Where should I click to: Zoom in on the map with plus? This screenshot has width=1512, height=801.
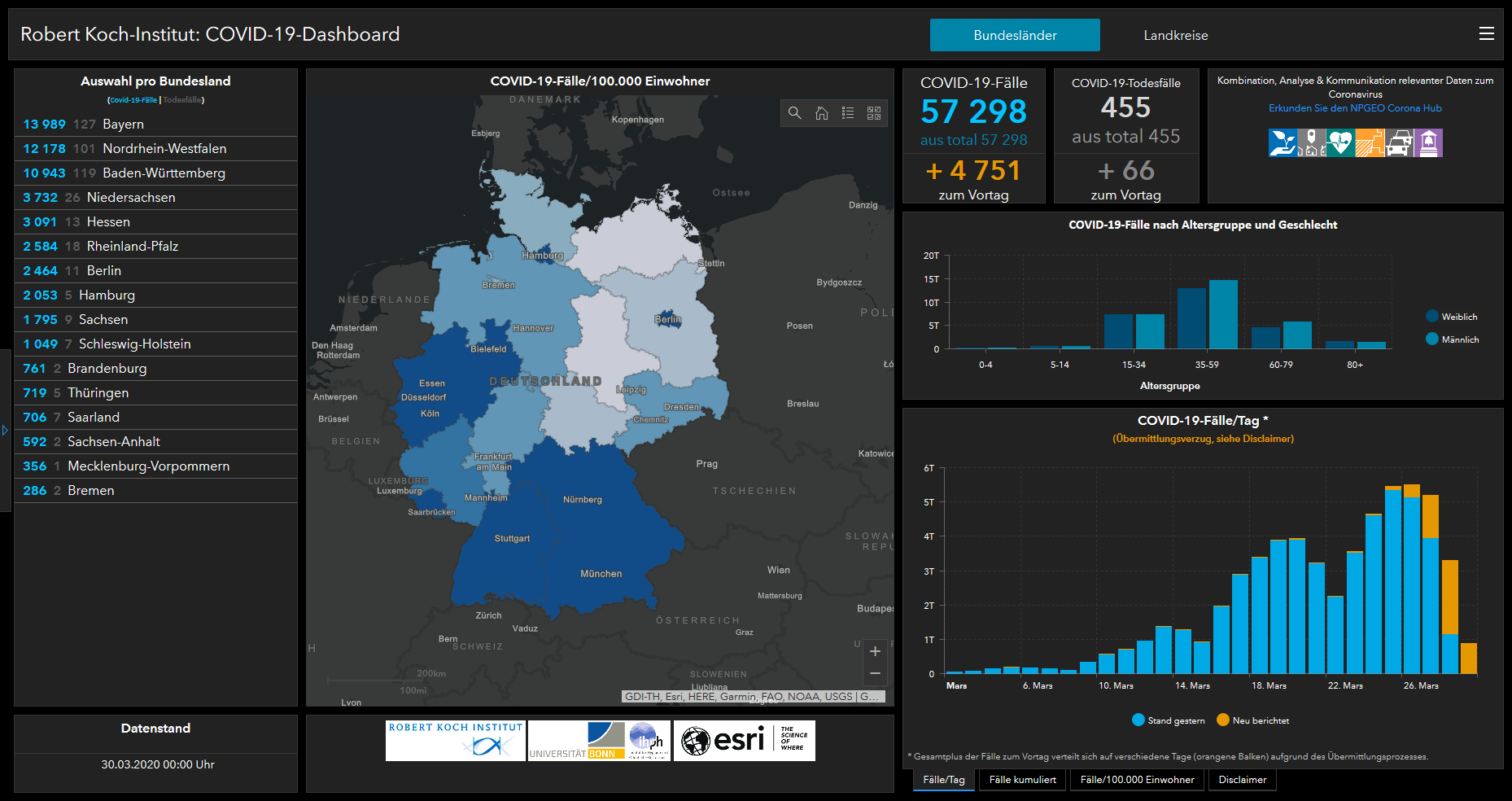click(x=875, y=651)
